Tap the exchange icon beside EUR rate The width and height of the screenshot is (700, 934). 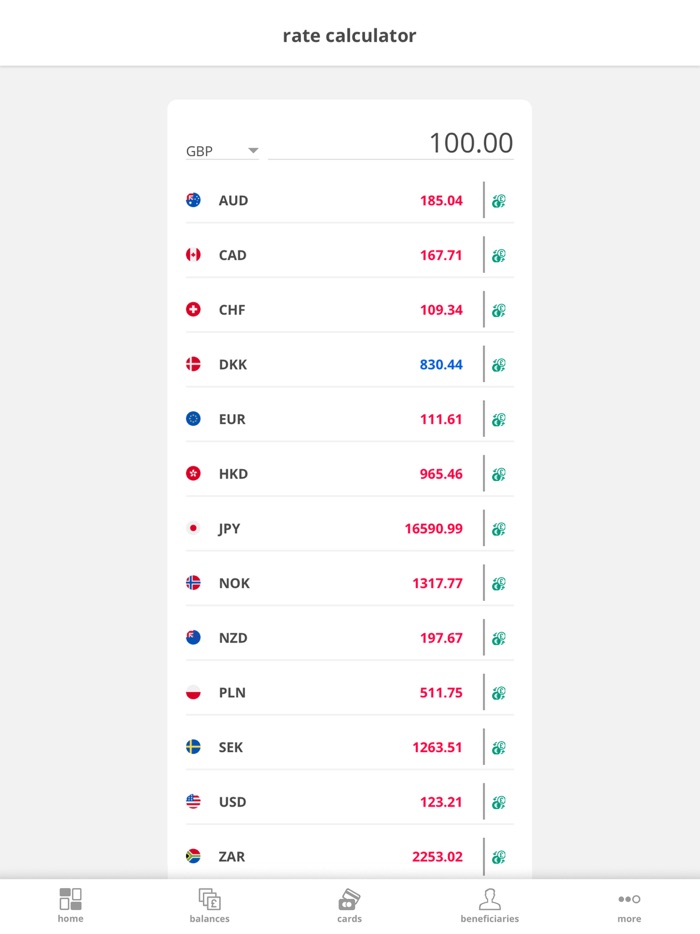click(497, 418)
